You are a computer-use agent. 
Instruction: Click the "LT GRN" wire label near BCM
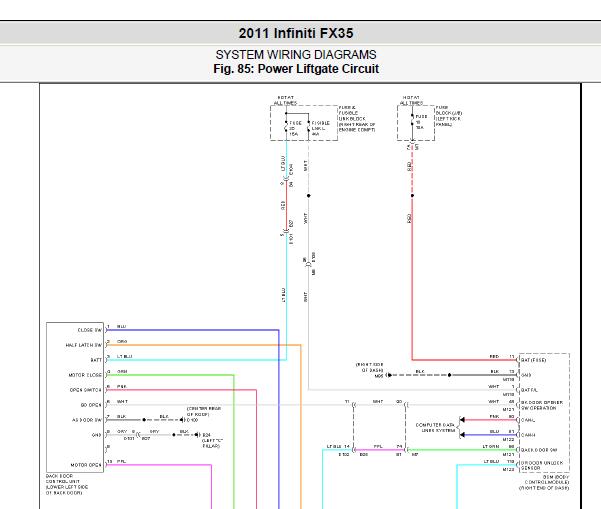(491, 447)
